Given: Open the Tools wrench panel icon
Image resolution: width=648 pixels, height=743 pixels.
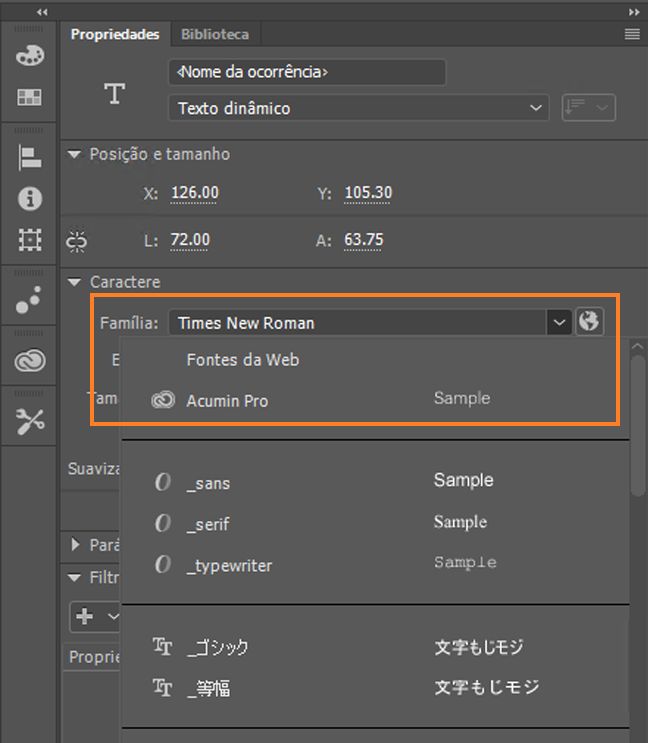Looking at the screenshot, I should (30, 421).
